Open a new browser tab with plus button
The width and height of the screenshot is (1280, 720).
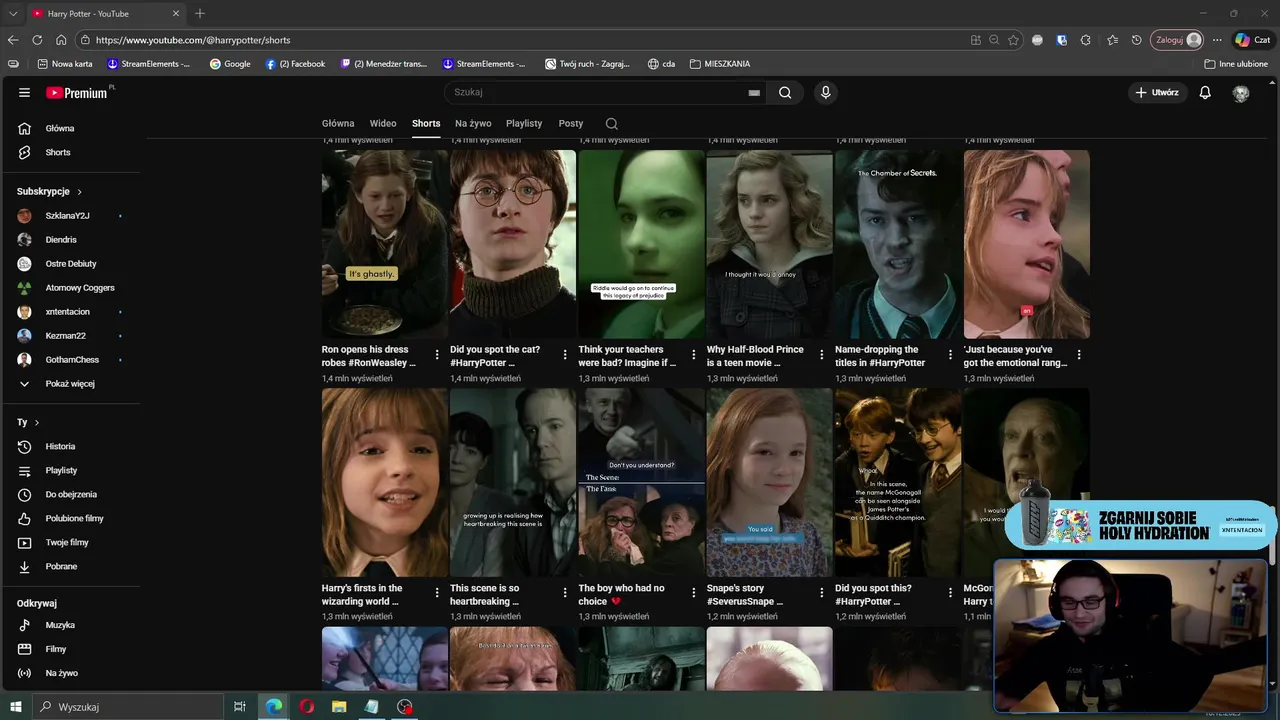point(200,14)
